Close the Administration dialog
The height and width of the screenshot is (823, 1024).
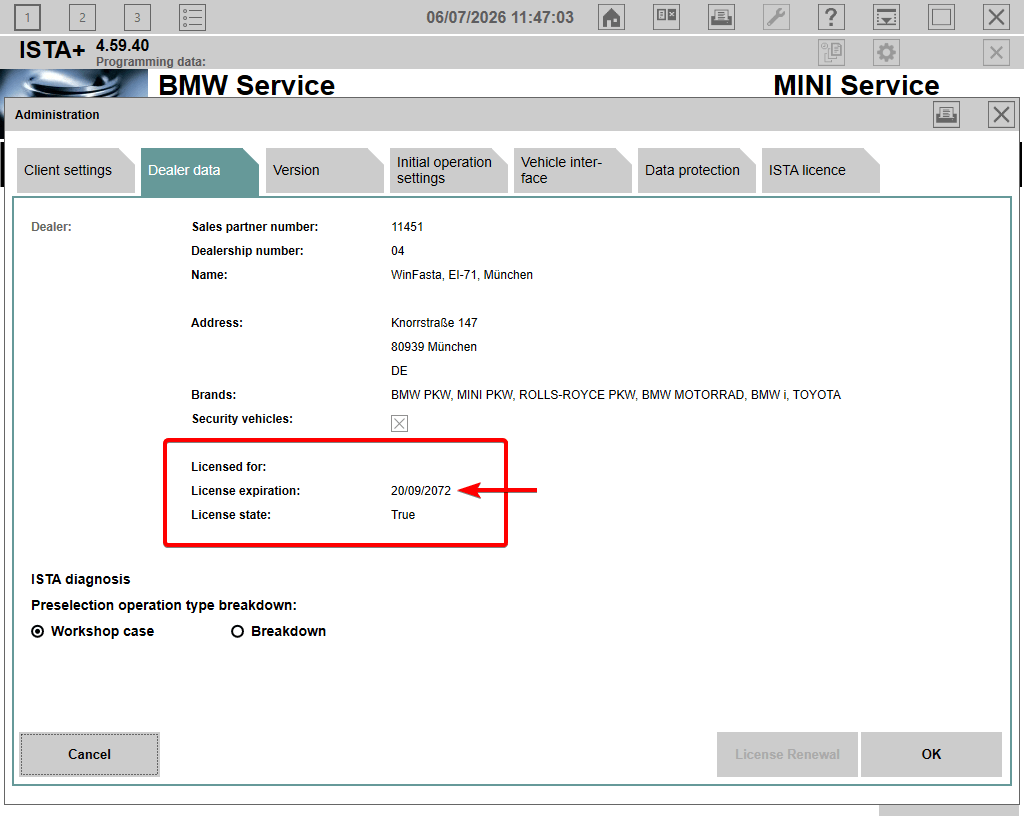[x=1001, y=115]
